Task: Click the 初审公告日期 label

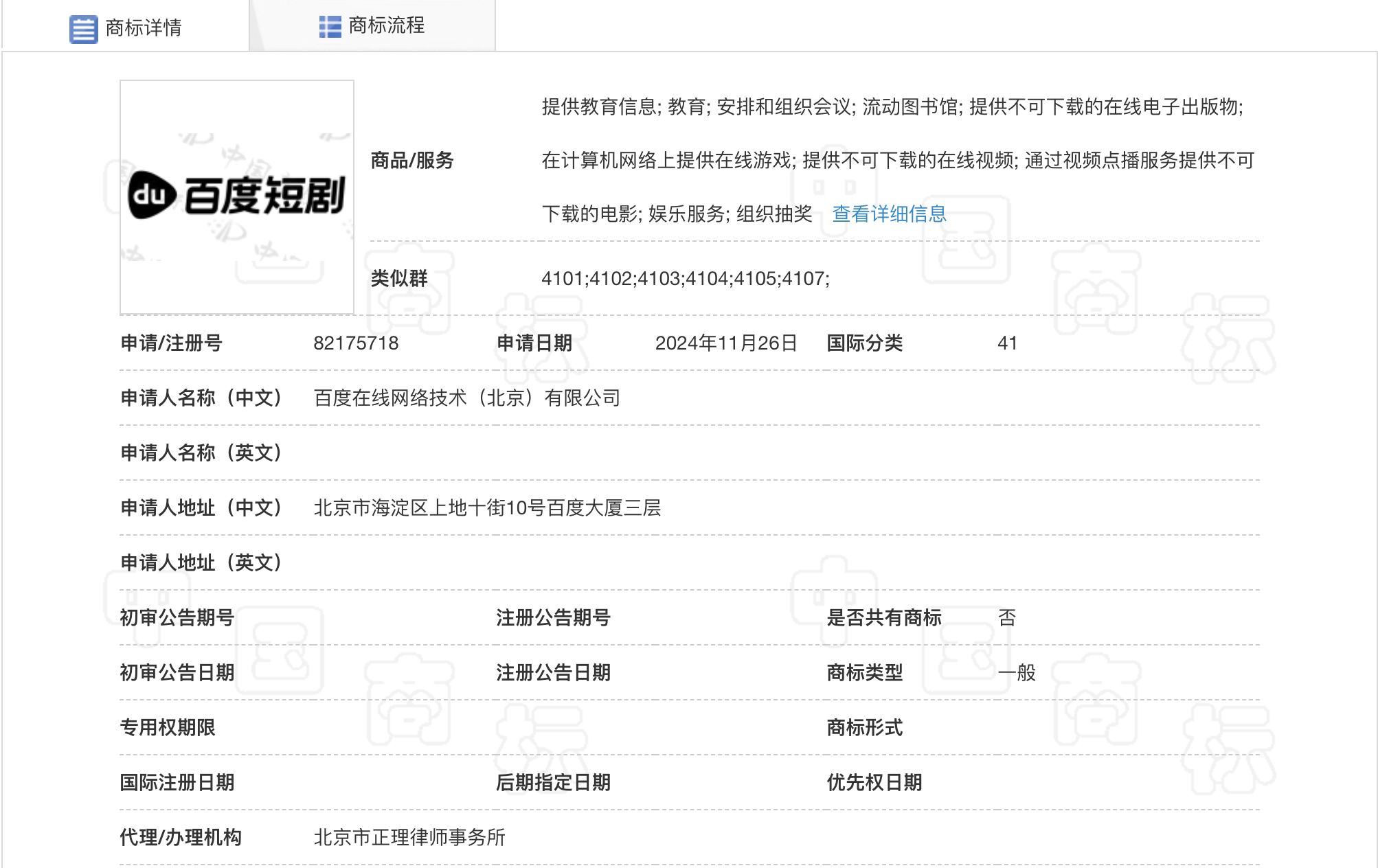Action: click(x=177, y=673)
